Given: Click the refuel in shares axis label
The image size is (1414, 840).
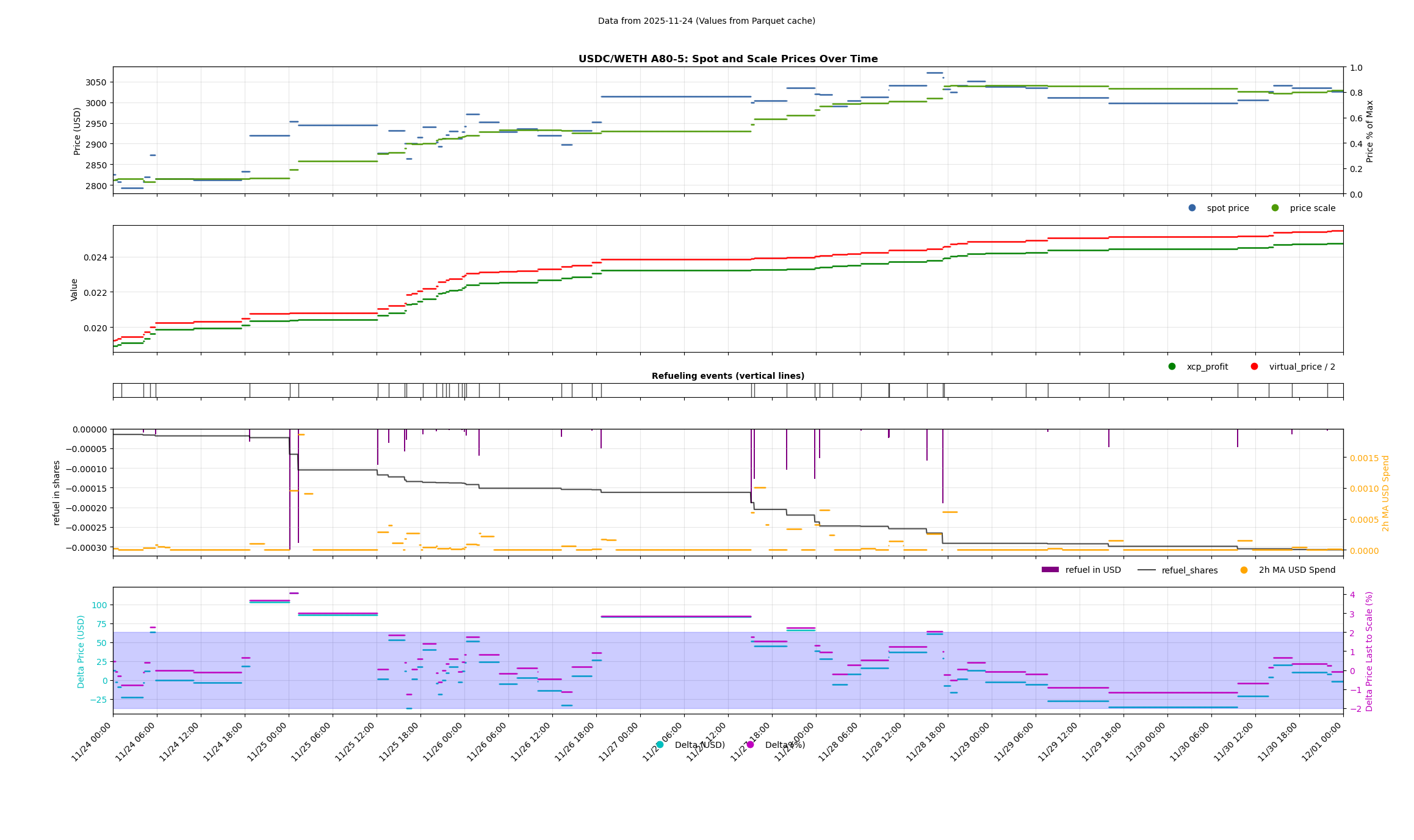Looking at the screenshot, I should (57, 493).
